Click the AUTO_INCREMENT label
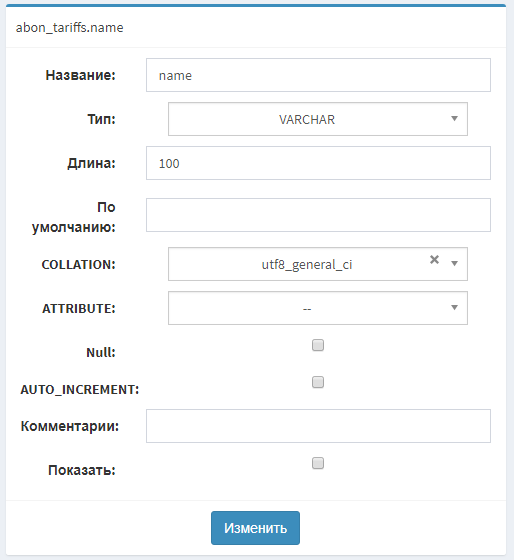 [80, 390]
